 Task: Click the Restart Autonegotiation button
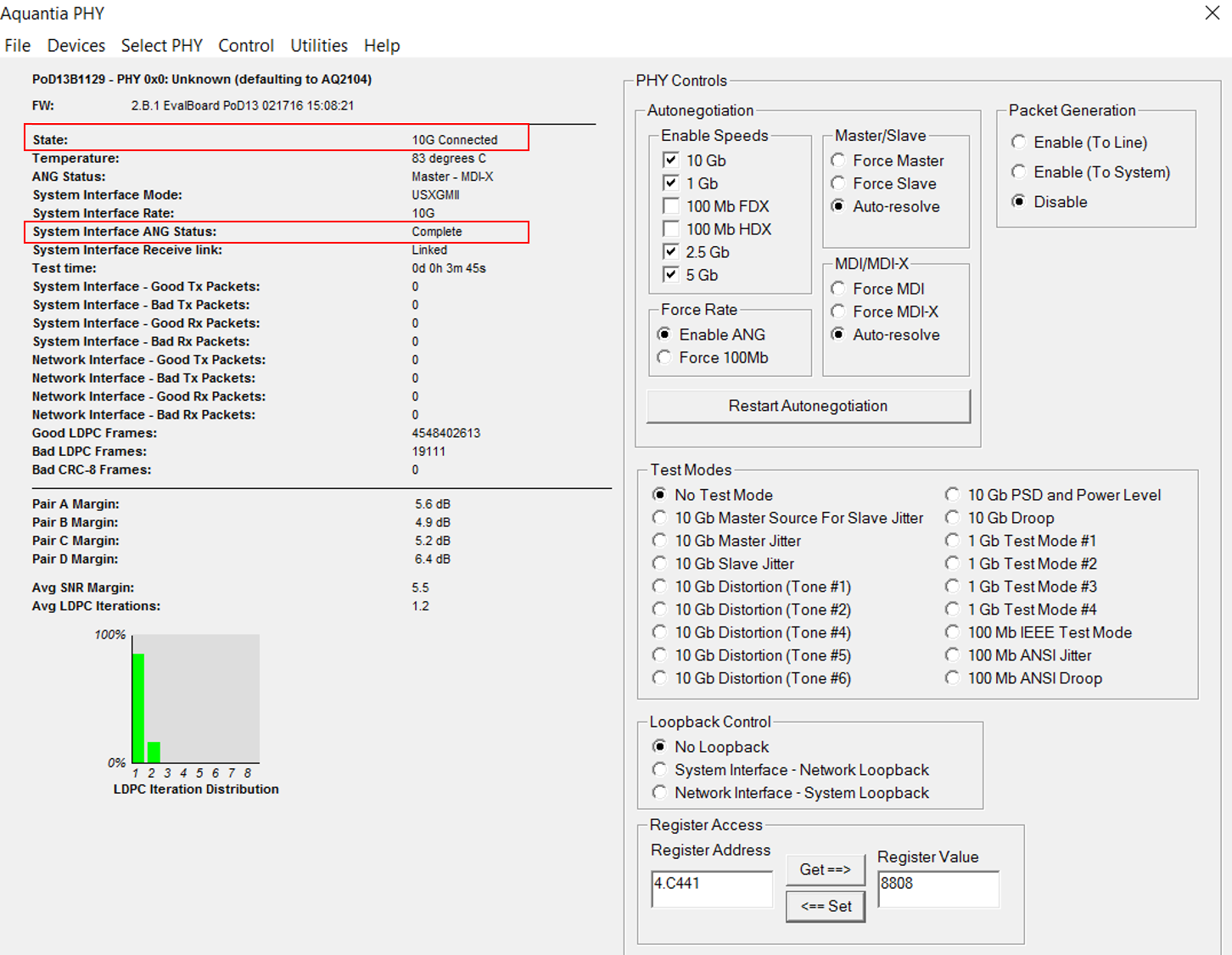809,406
